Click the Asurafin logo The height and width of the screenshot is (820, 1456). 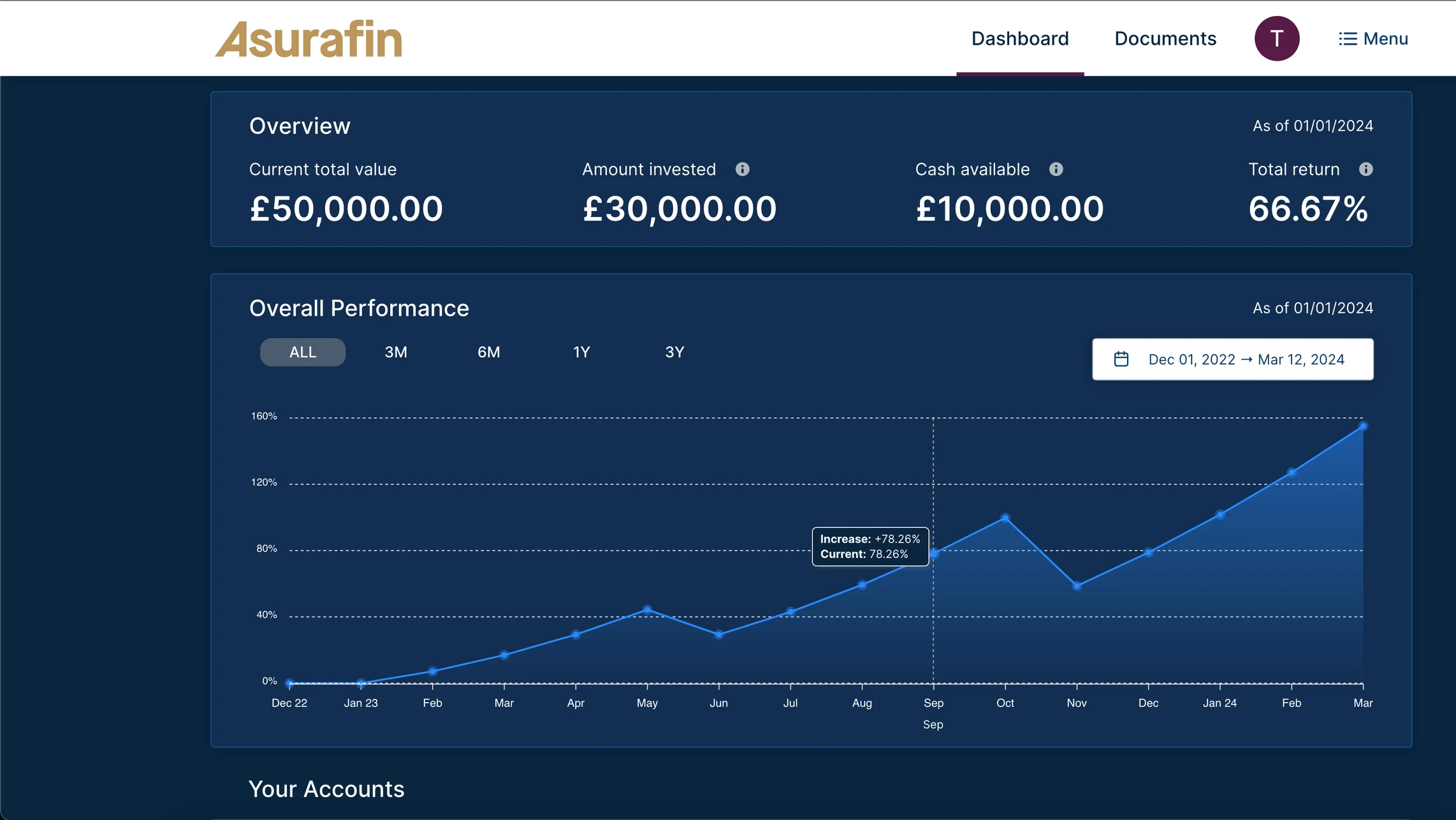tap(309, 39)
